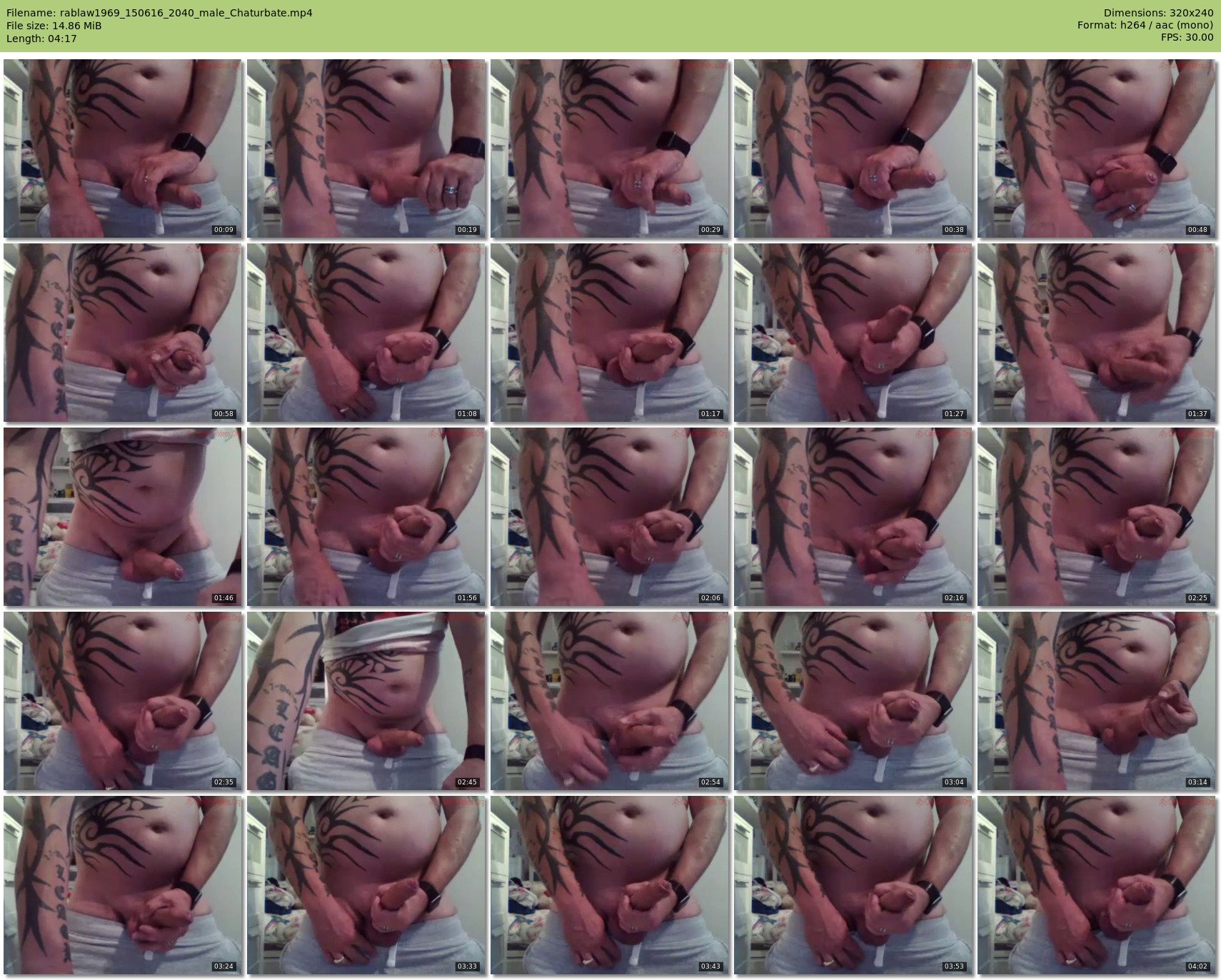
Task: Pick the thumbnail marked 03:14
Action: point(1097,701)
